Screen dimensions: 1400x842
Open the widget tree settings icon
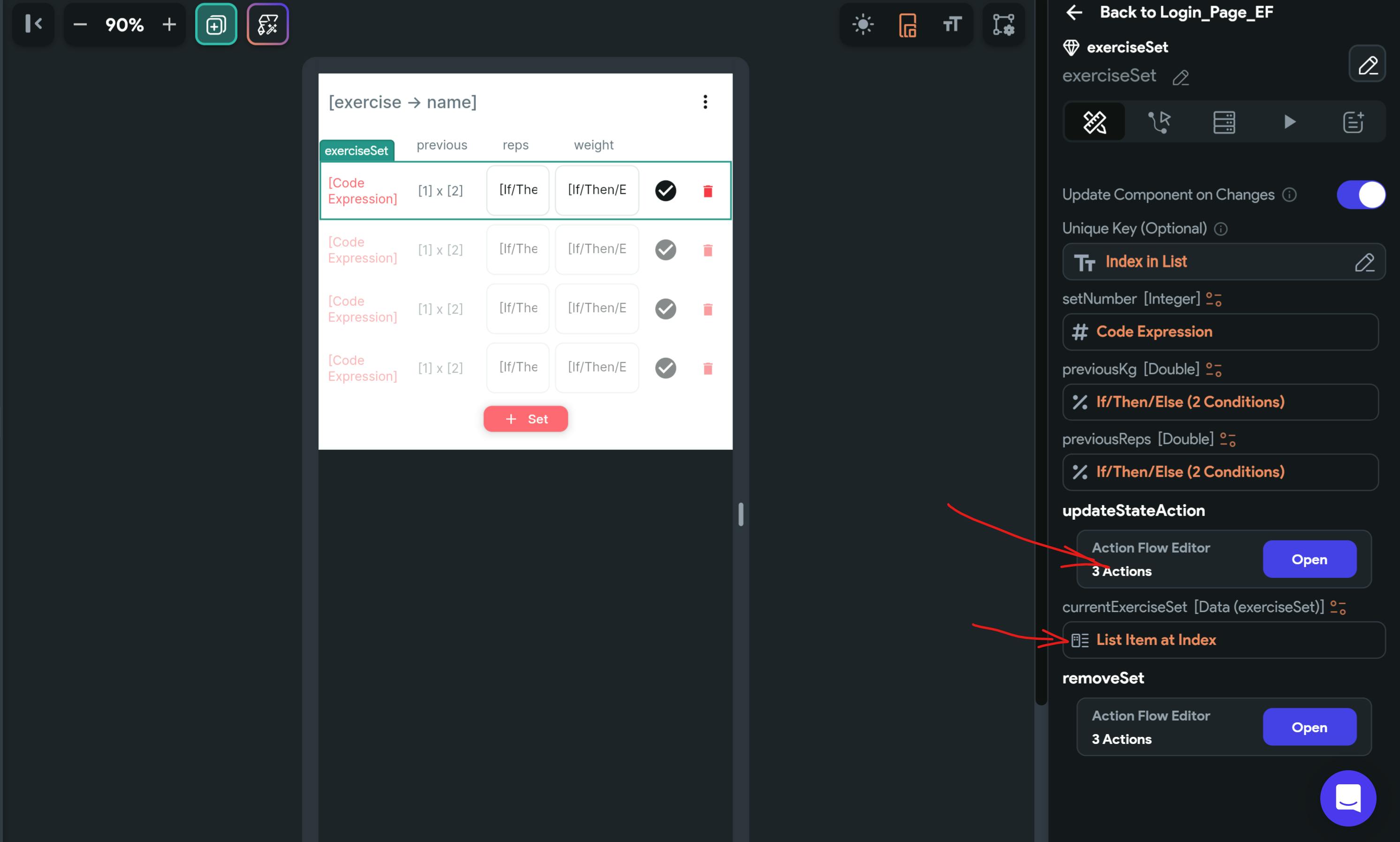click(1003, 24)
